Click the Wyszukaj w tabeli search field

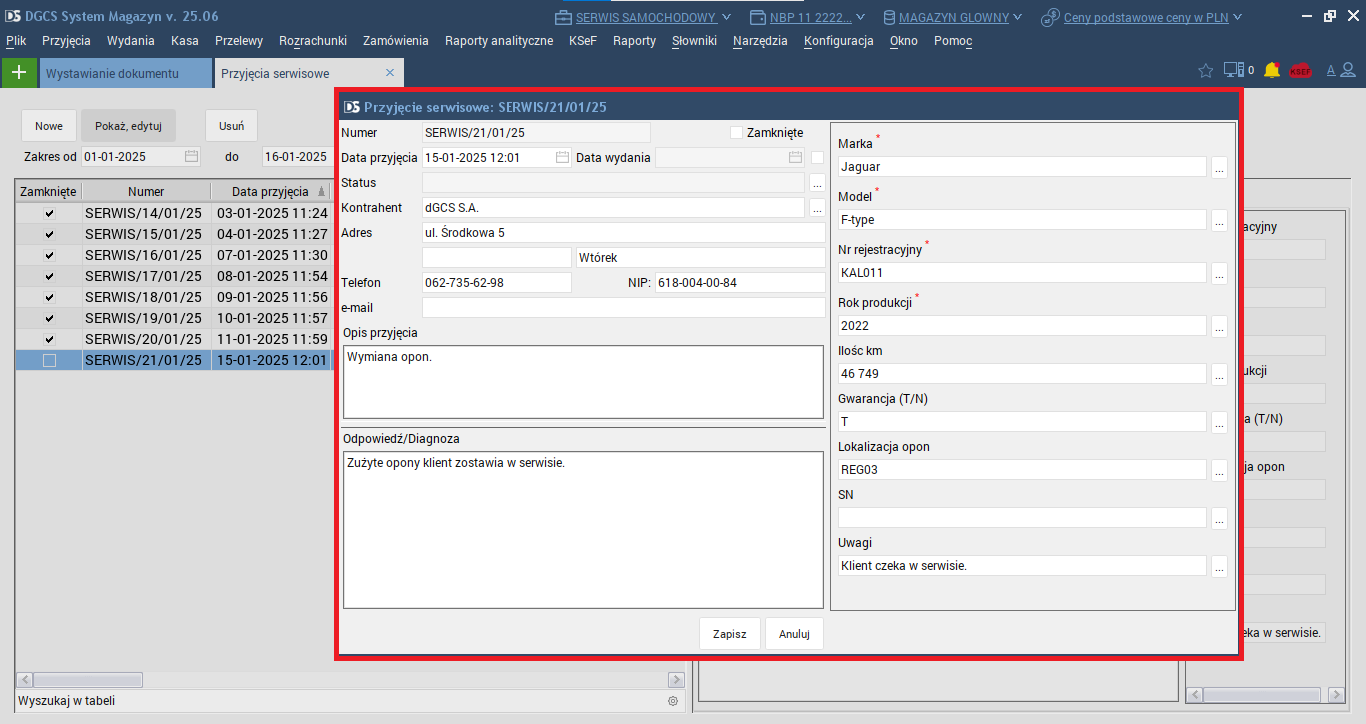340,701
